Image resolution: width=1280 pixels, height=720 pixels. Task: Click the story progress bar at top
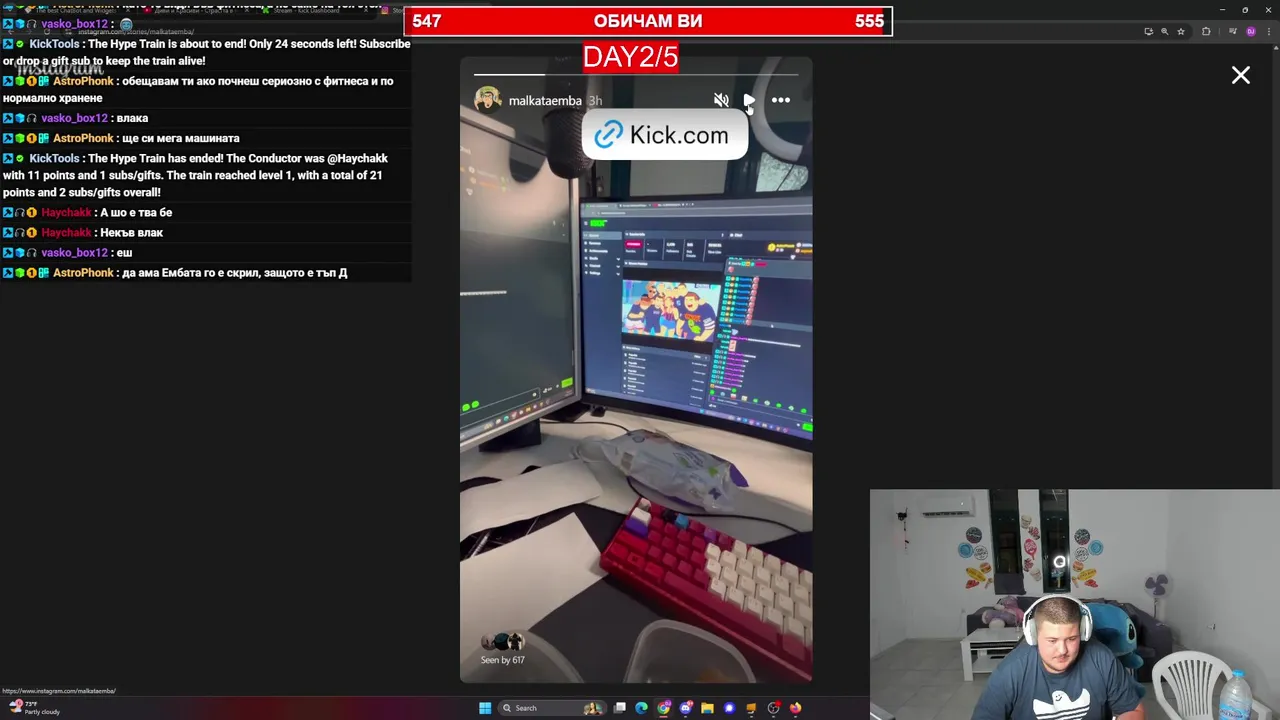(636, 73)
